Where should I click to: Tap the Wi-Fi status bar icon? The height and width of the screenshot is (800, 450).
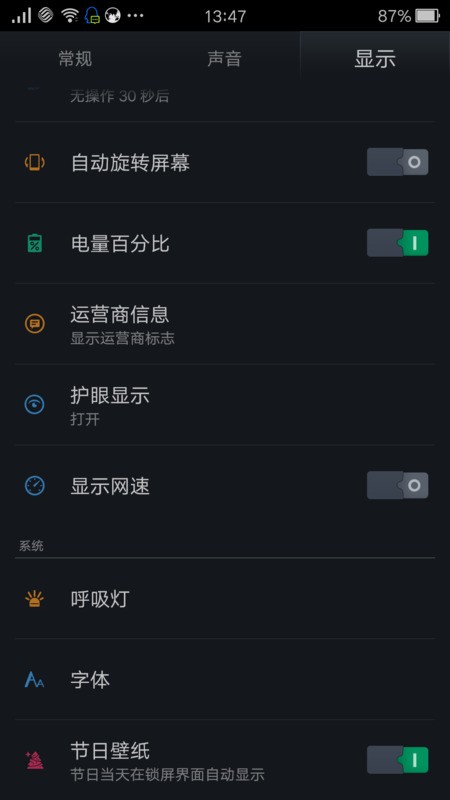pyautogui.click(x=69, y=15)
